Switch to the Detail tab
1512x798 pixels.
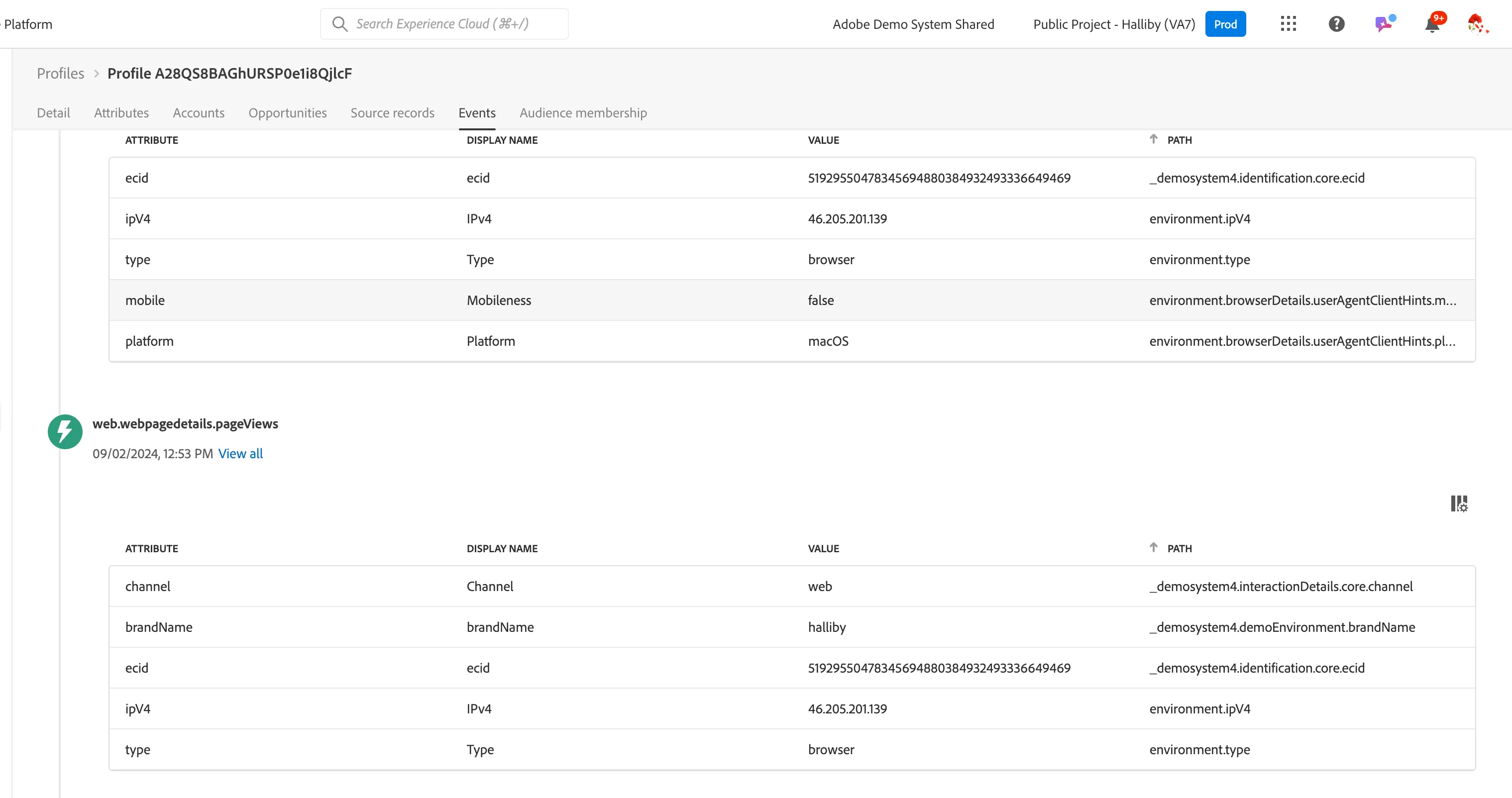pos(53,112)
